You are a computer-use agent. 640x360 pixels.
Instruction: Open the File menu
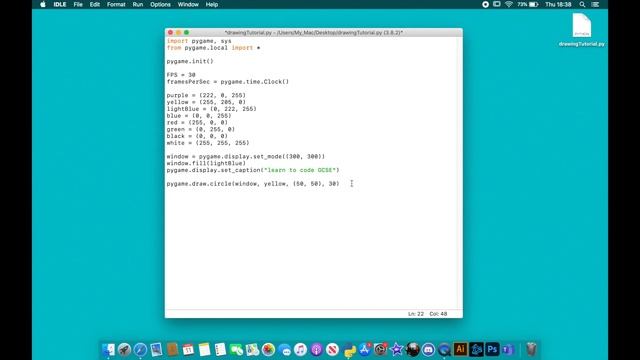[x=78, y=4]
